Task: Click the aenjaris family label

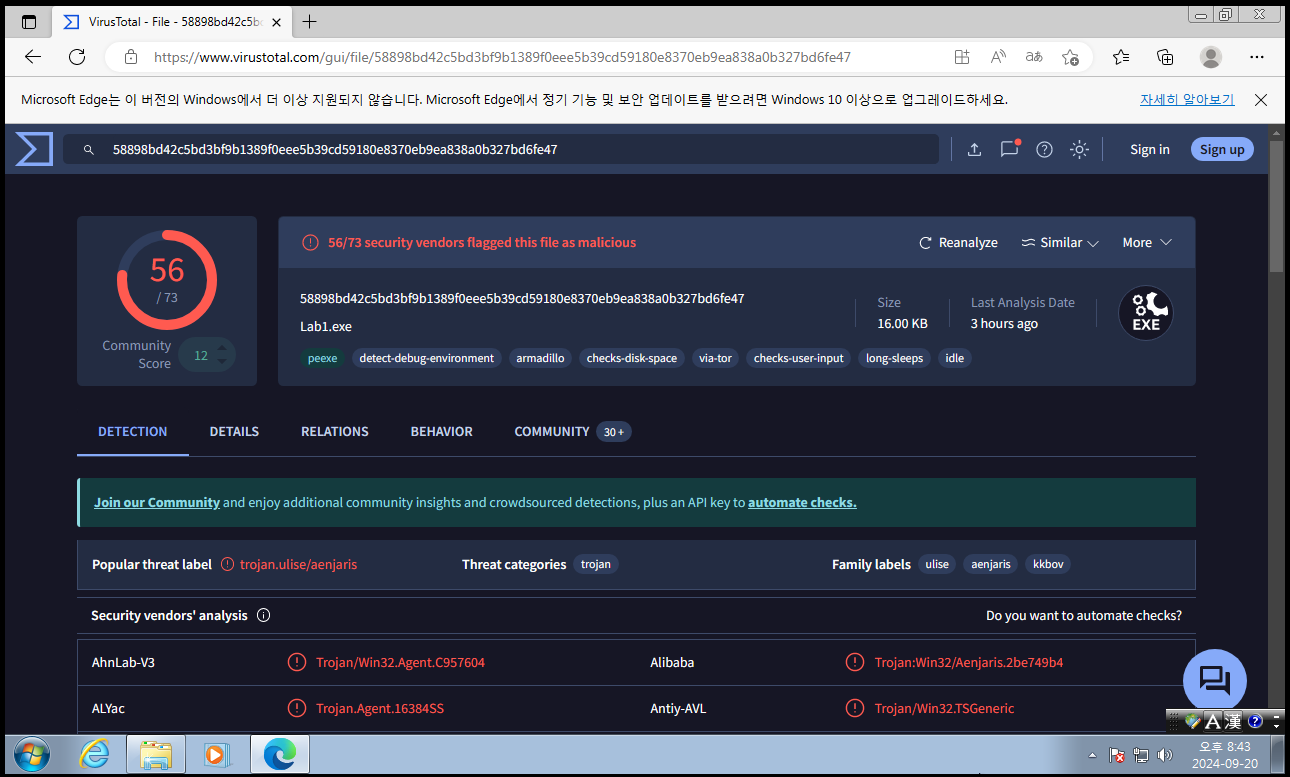Action: tap(991, 564)
